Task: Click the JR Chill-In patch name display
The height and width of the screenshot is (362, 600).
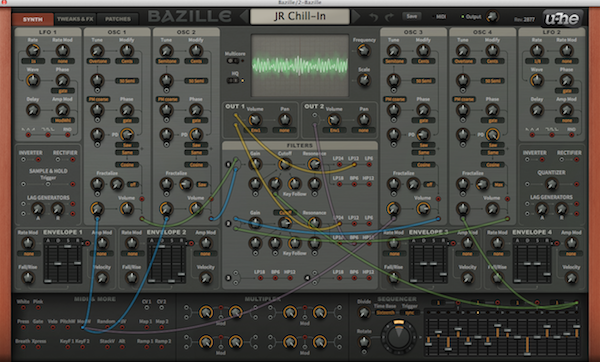Action: click(x=300, y=16)
